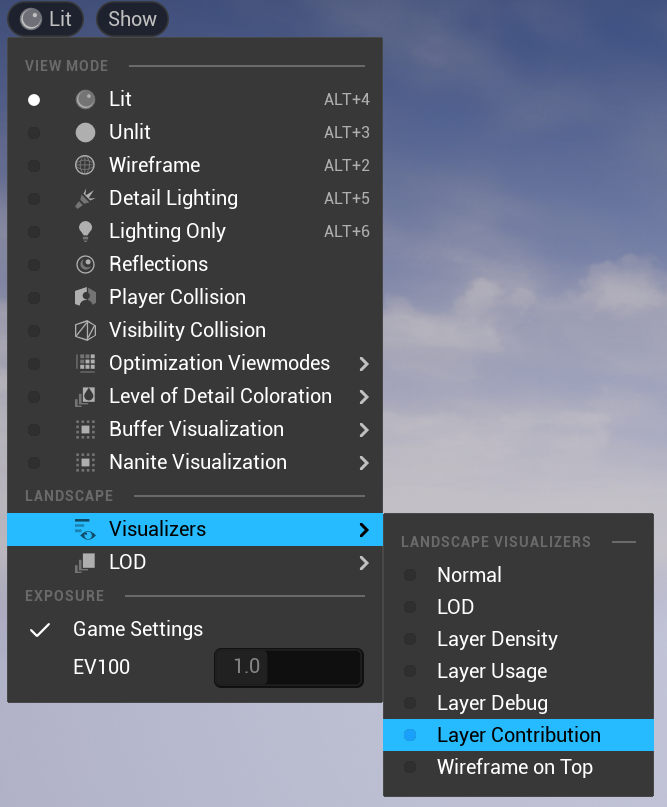Image resolution: width=667 pixels, height=807 pixels.
Task: Toggle the Game Settings checkmark
Action: tap(40, 629)
